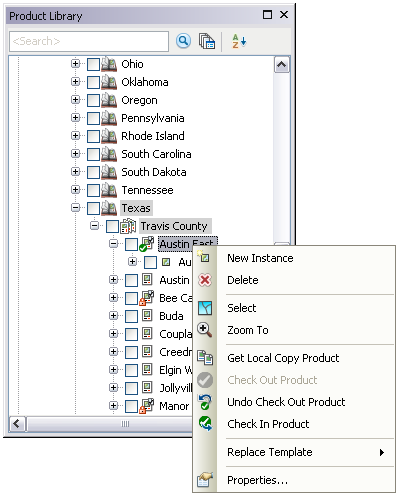Image resolution: width=397 pixels, height=496 pixels.
Task: Choose Zoom To menu entry
Action: point(294,330)
